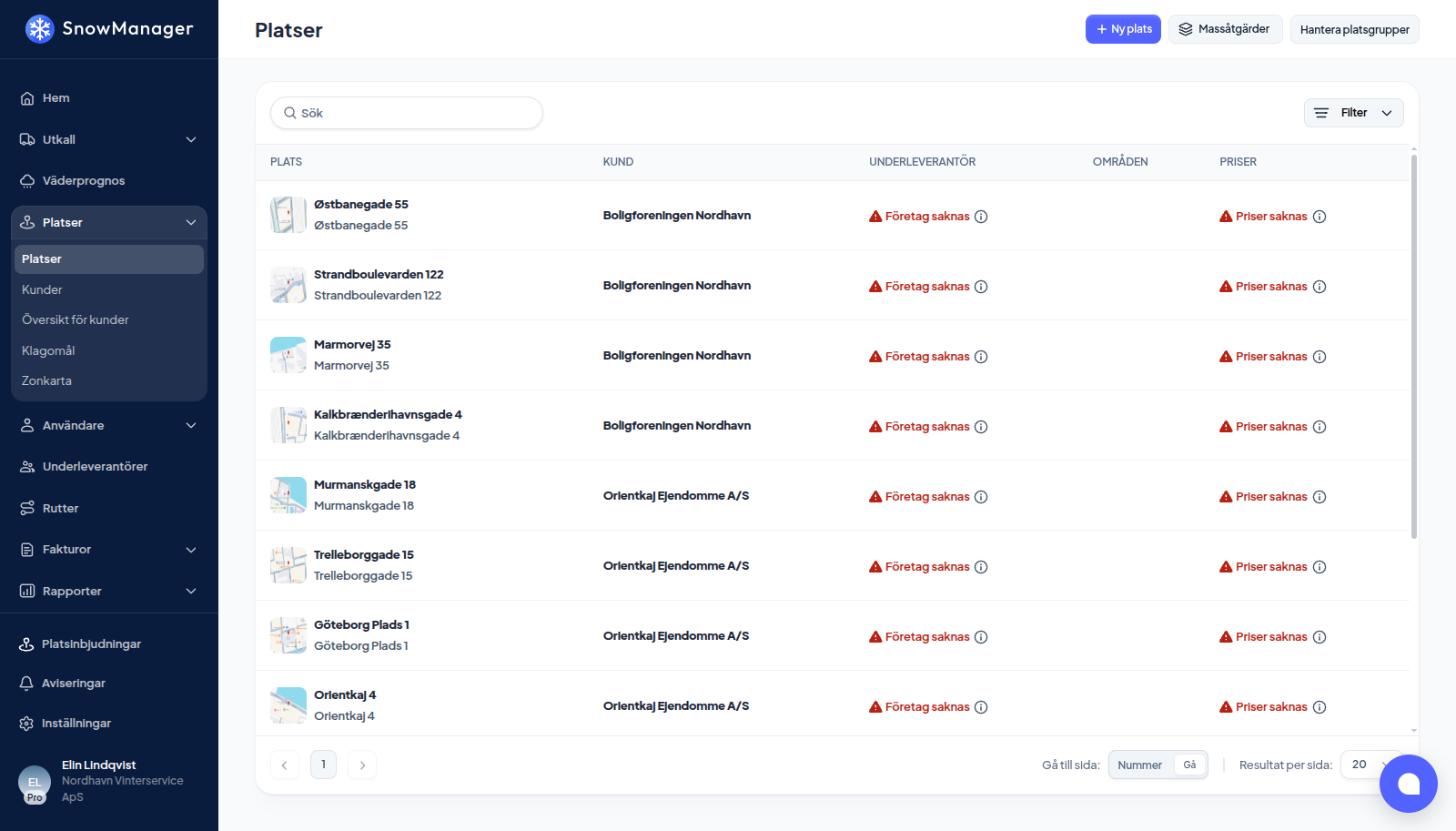
Task: Click Företag saknas info icon for Marmorvej 35
Action: [x=981, y=357]
